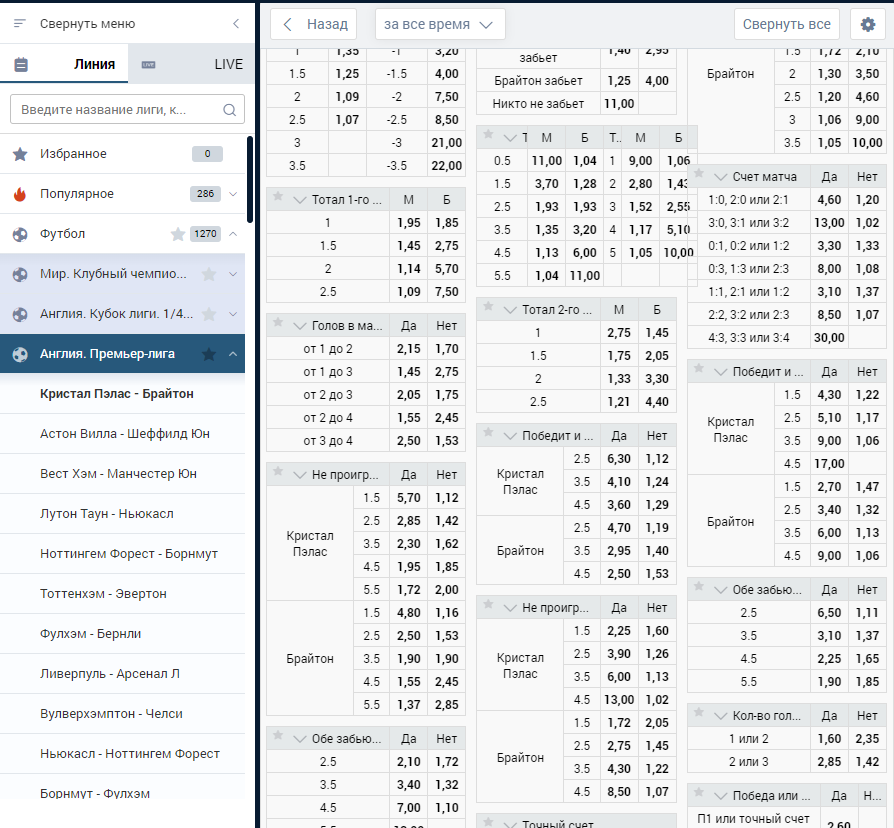Viewport: 894px width, 828px height.
Task: Open match Фулхэм - Бернли
Action: point(123,634)
